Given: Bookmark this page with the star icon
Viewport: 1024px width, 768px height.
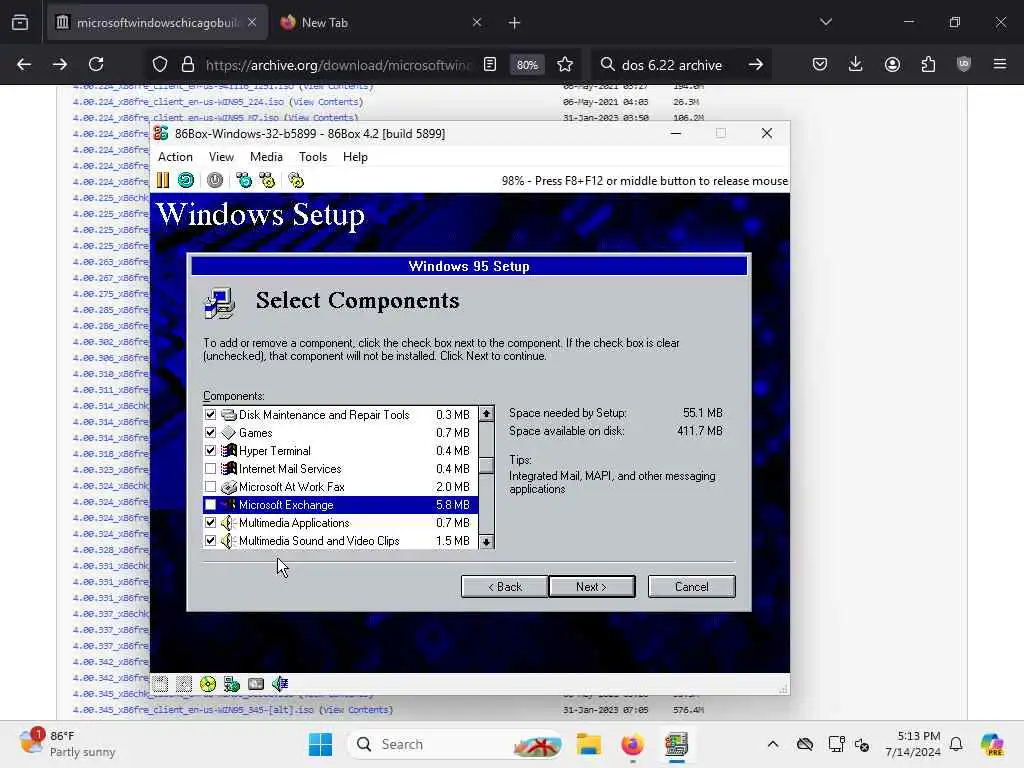Looking at the screenshot, I should [565, 64].
